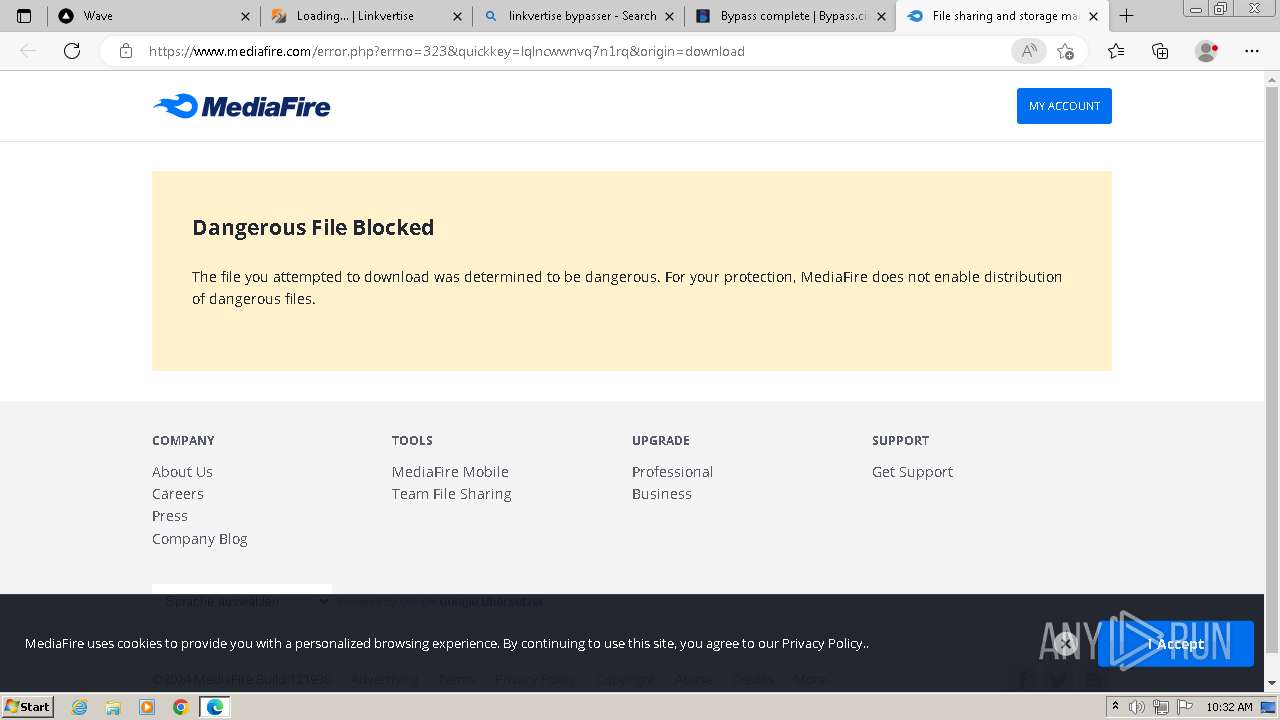Open the Team File Sharing link

click(x=451, y=494)
